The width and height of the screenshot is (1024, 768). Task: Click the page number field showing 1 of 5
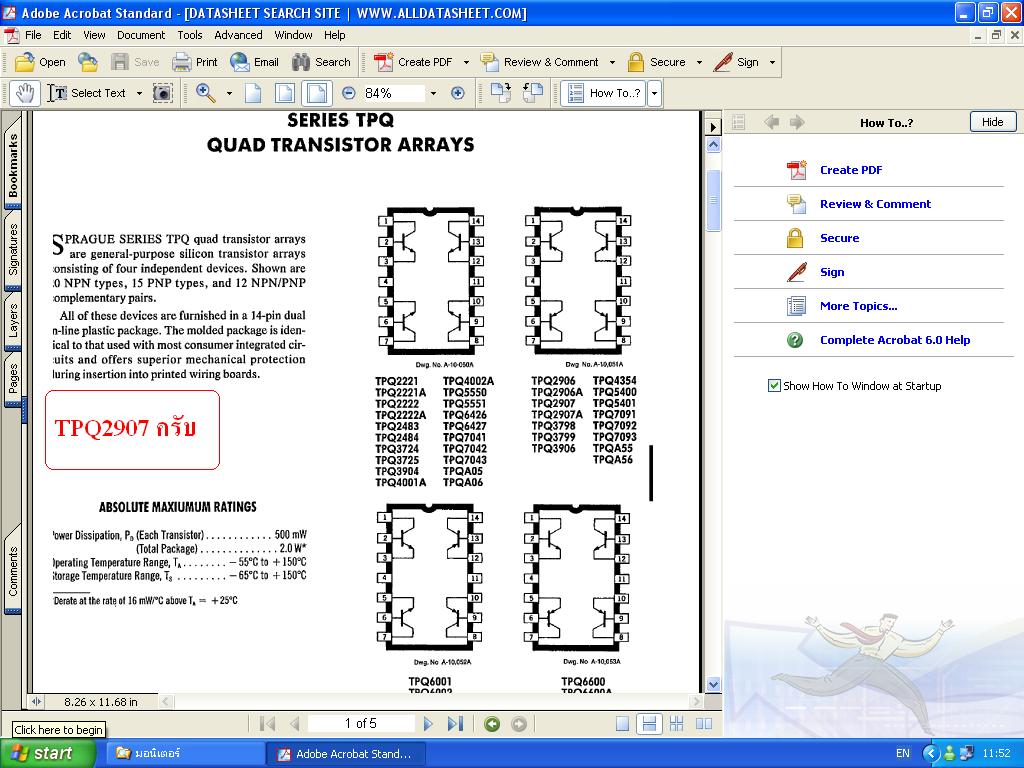361,724
